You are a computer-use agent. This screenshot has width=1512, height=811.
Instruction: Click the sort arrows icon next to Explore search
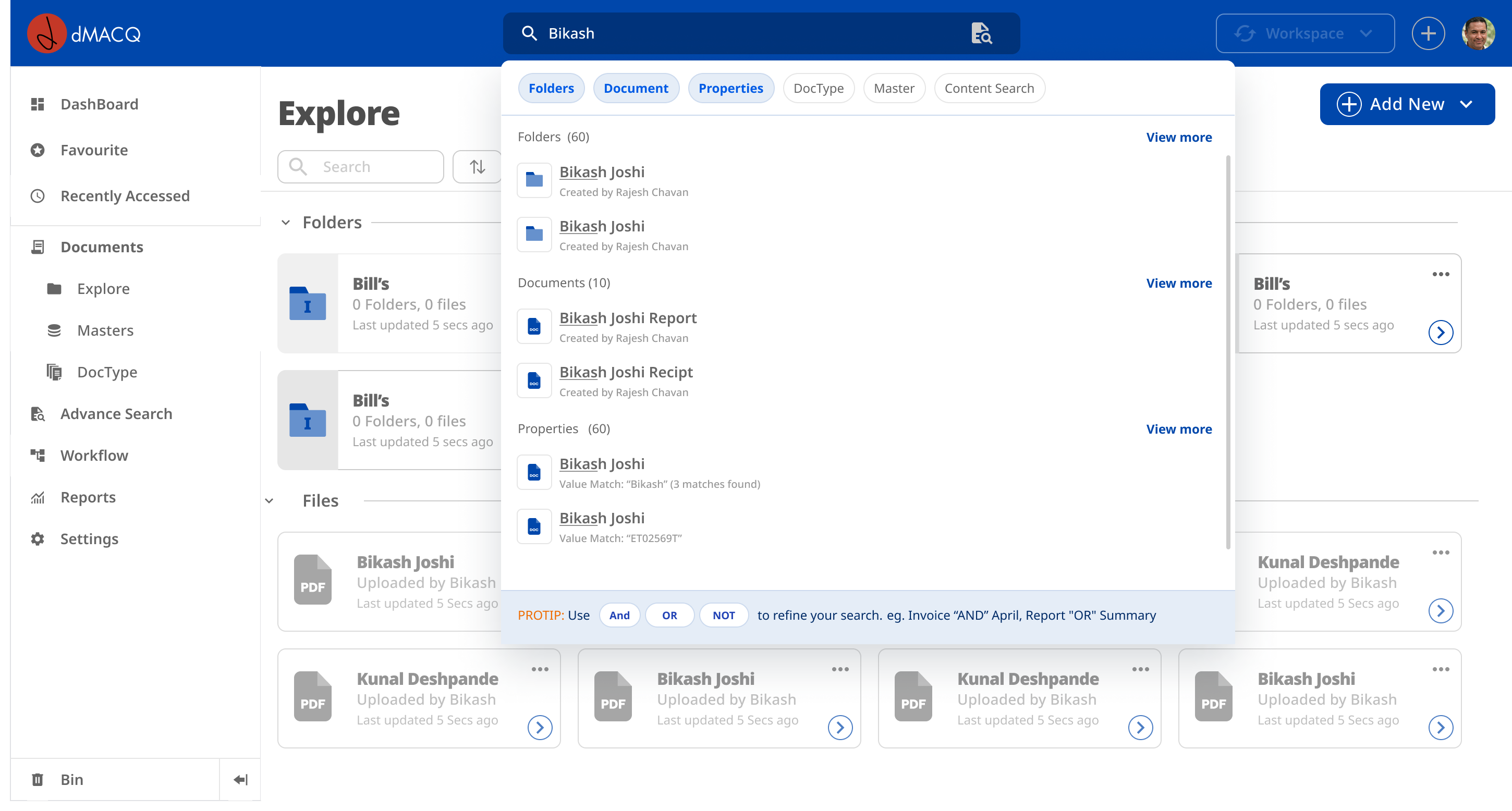[x=477, y=167]
